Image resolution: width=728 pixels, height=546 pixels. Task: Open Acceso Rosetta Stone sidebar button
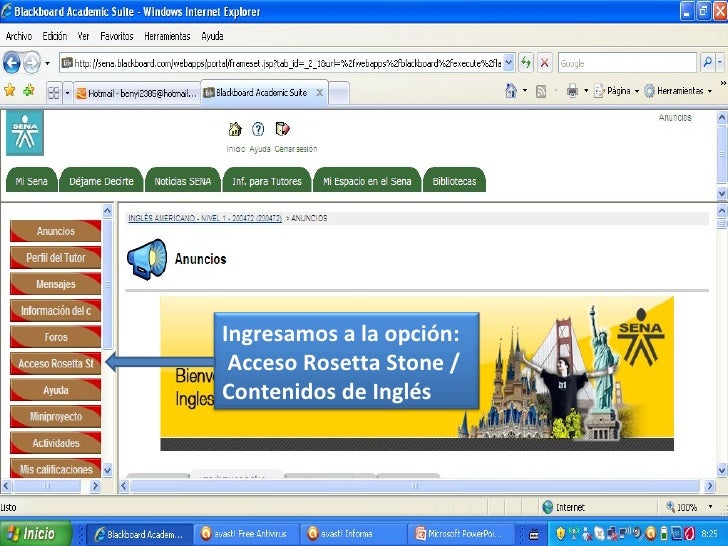pyautogui.click(x=56, y=364)
